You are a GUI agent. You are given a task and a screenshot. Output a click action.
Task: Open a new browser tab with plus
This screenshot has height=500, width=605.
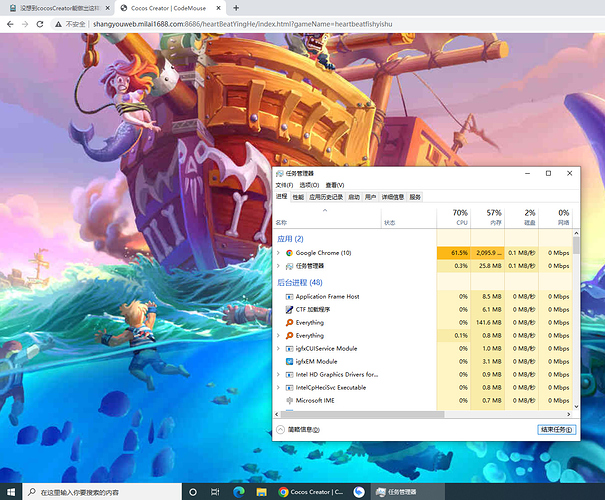pyautogui.click(x=236, y=8)
